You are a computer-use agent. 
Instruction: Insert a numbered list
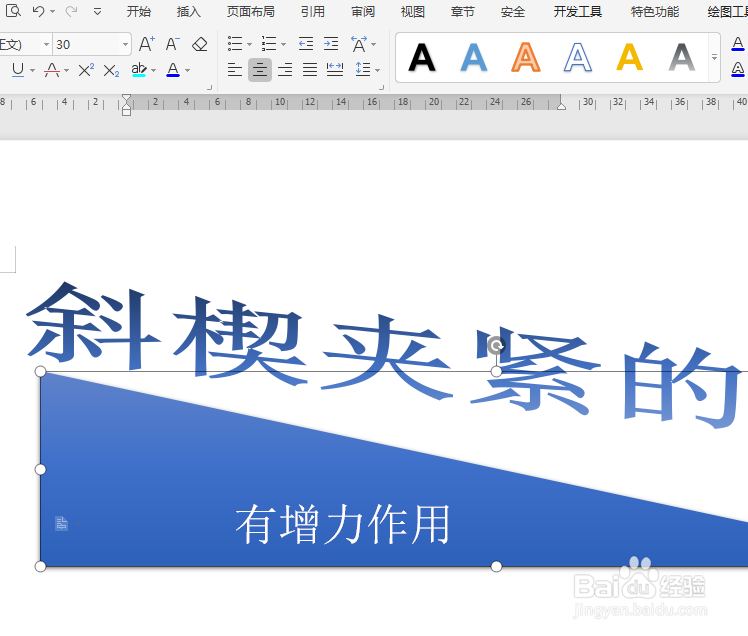[x=269, y=44]
